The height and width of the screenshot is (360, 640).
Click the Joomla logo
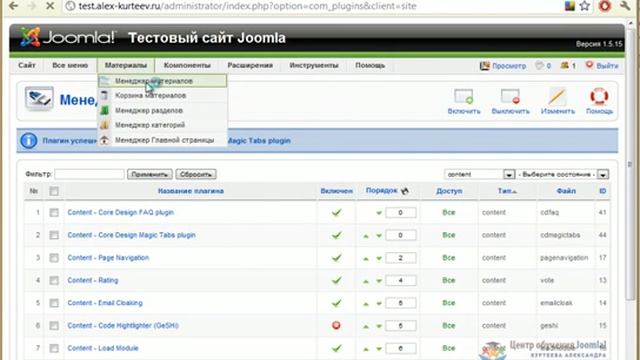tap(69, 38)
